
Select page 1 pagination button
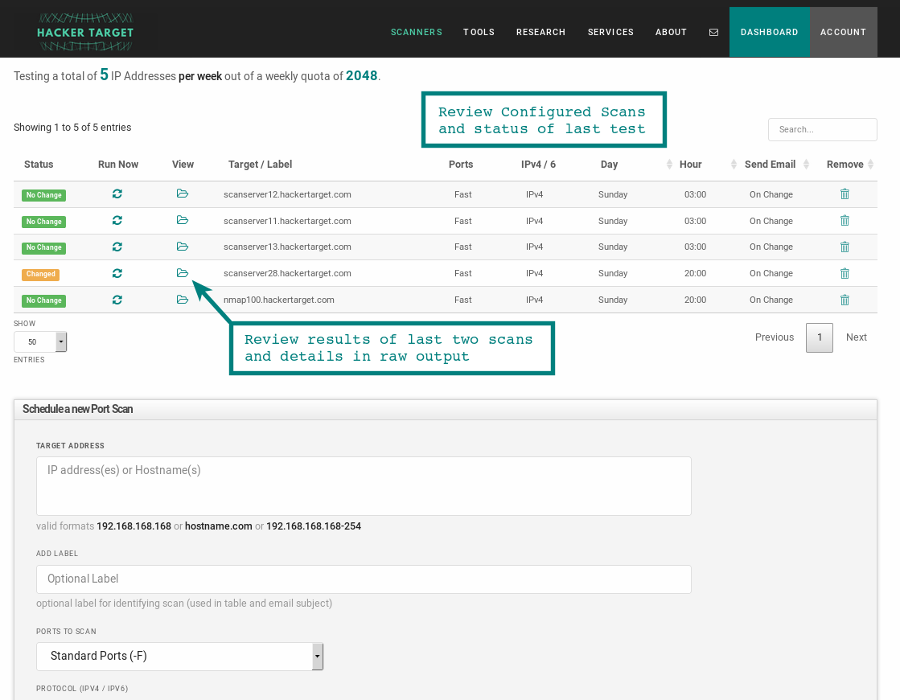click(819, 337)
